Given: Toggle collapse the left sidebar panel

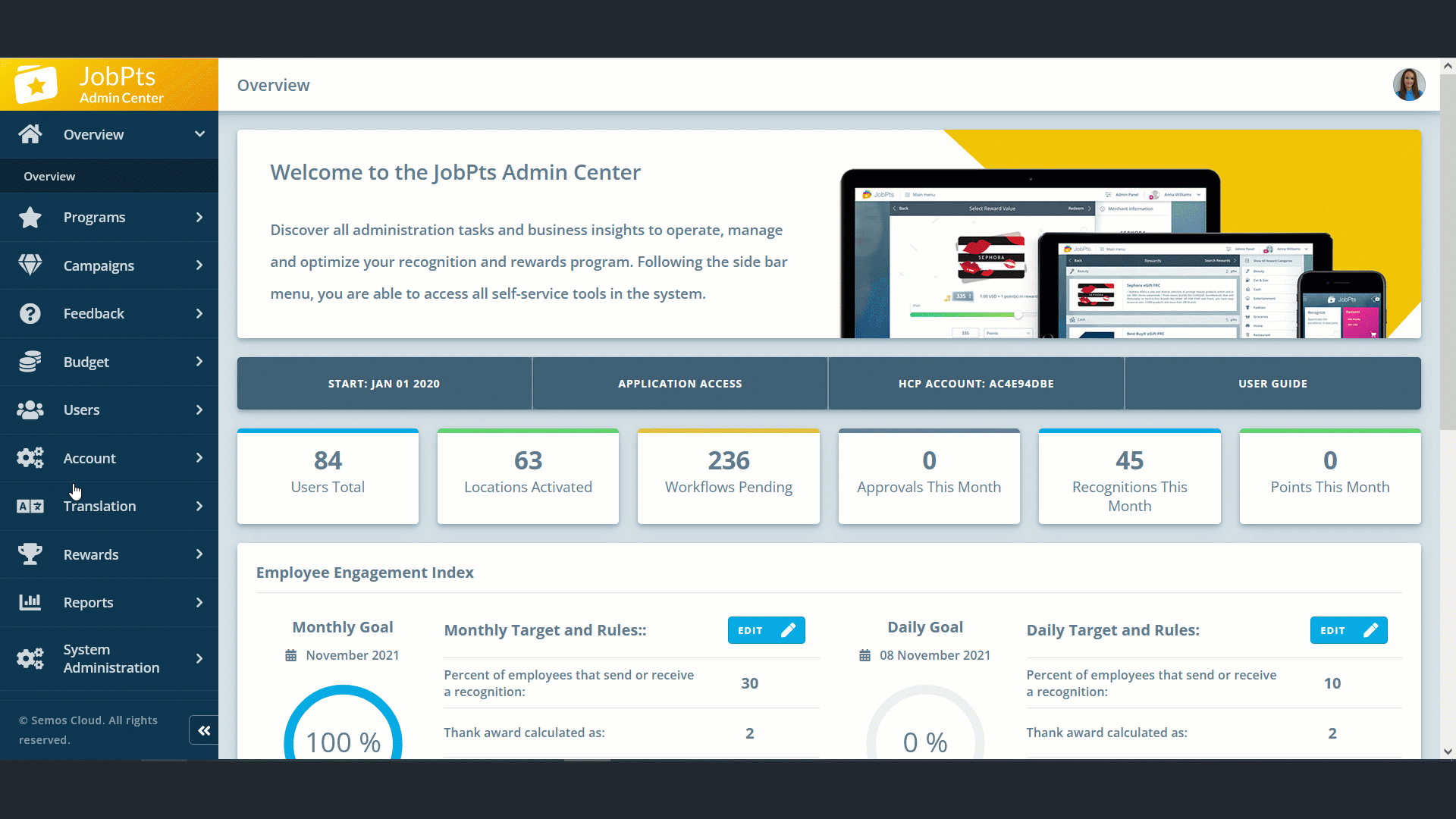Looking at the screenshot, I should click(x=204, y=731).
